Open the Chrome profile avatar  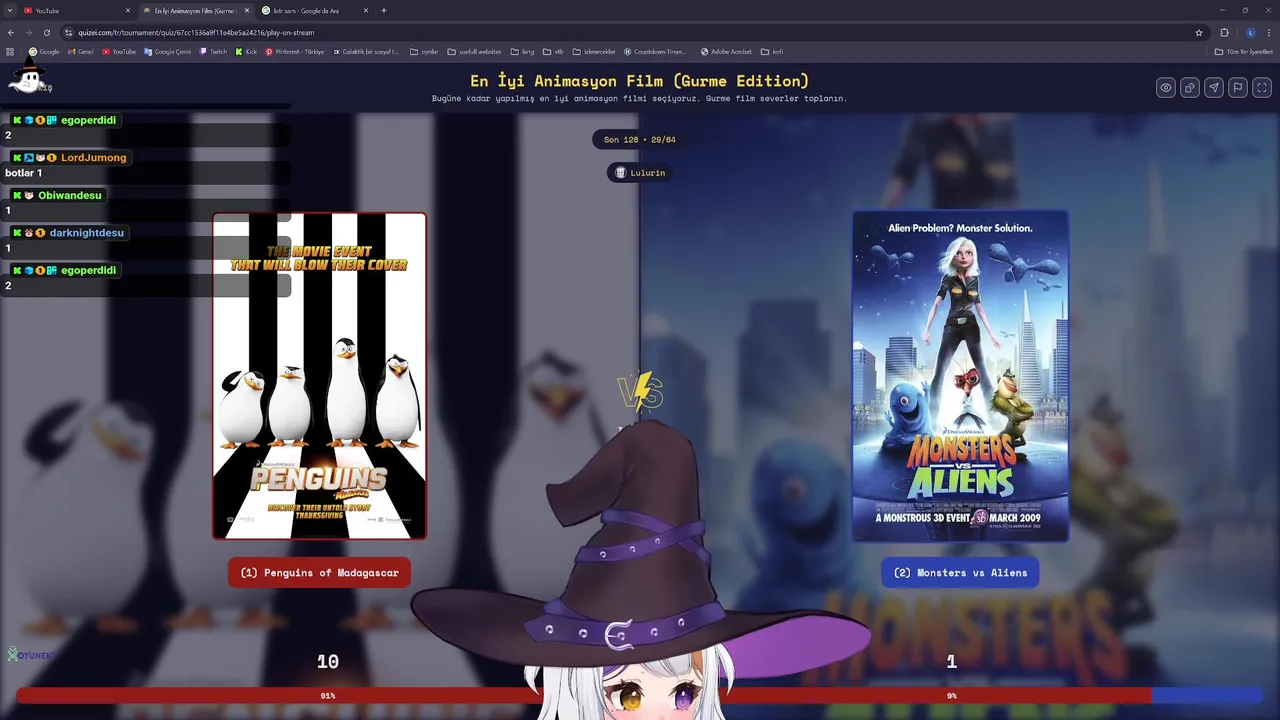[1250, 32]
